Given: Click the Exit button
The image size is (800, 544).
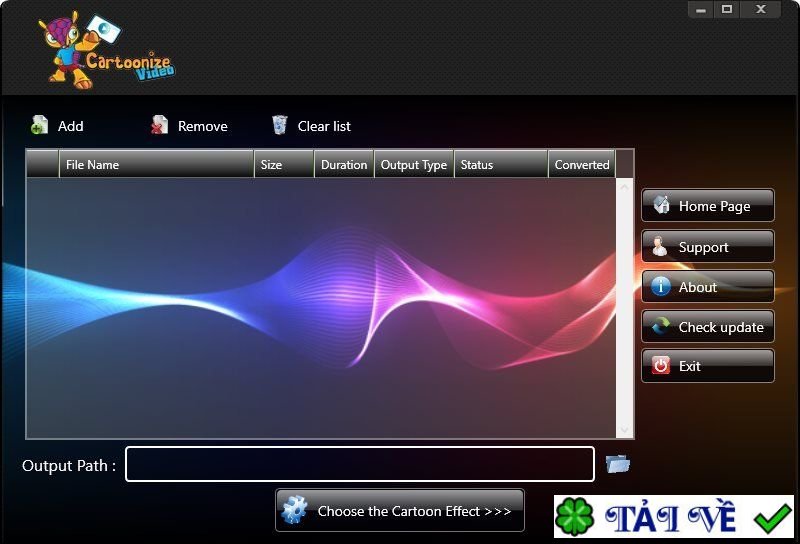Looking at the screenshot, I should click(708, 366).
